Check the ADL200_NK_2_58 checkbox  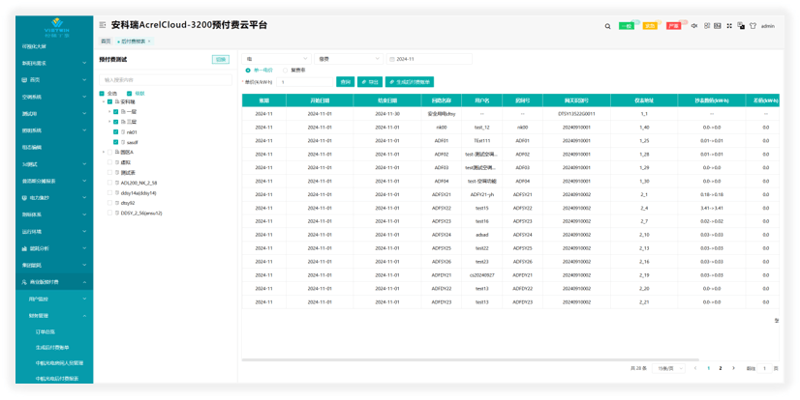click(110, 183)
